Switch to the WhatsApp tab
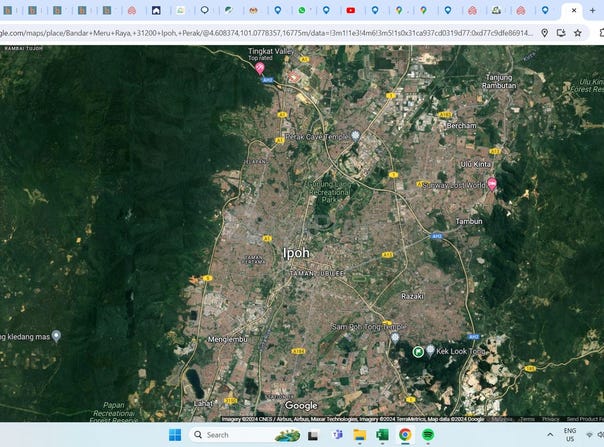The height and width of the screenshot is (447, 604). coord(302,10)
